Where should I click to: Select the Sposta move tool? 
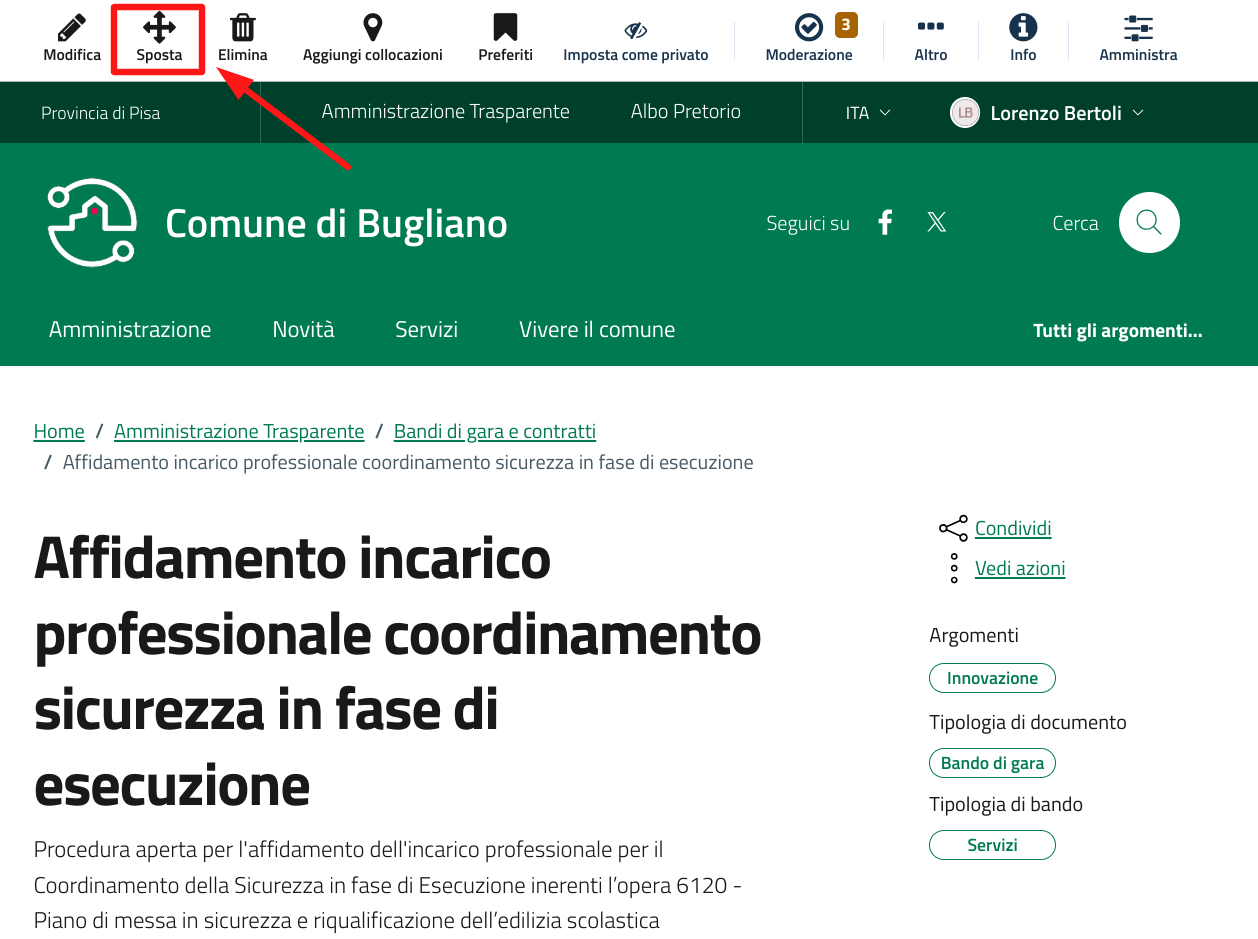point(159,29)
